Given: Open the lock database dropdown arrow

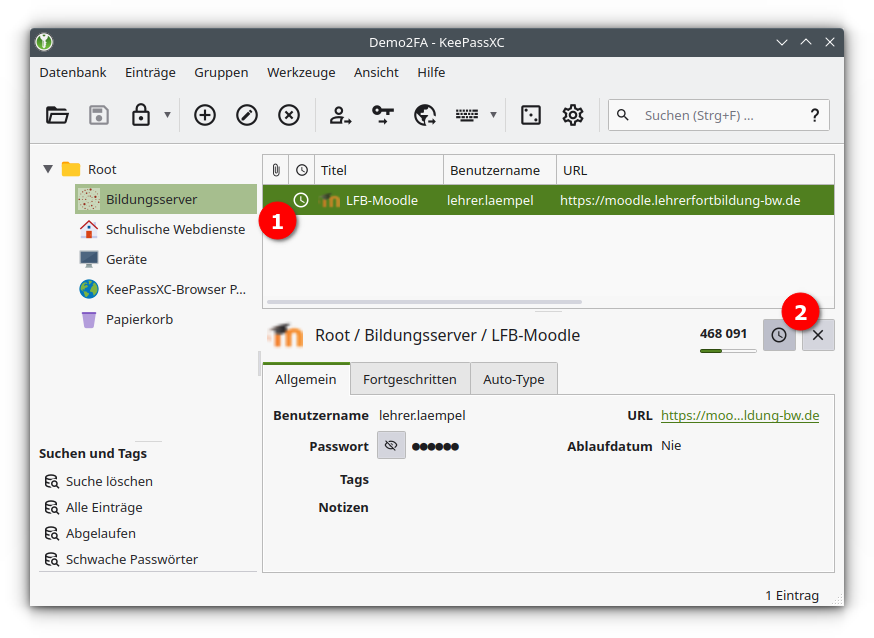Looking at the screenshot, I should coord(167,116).
